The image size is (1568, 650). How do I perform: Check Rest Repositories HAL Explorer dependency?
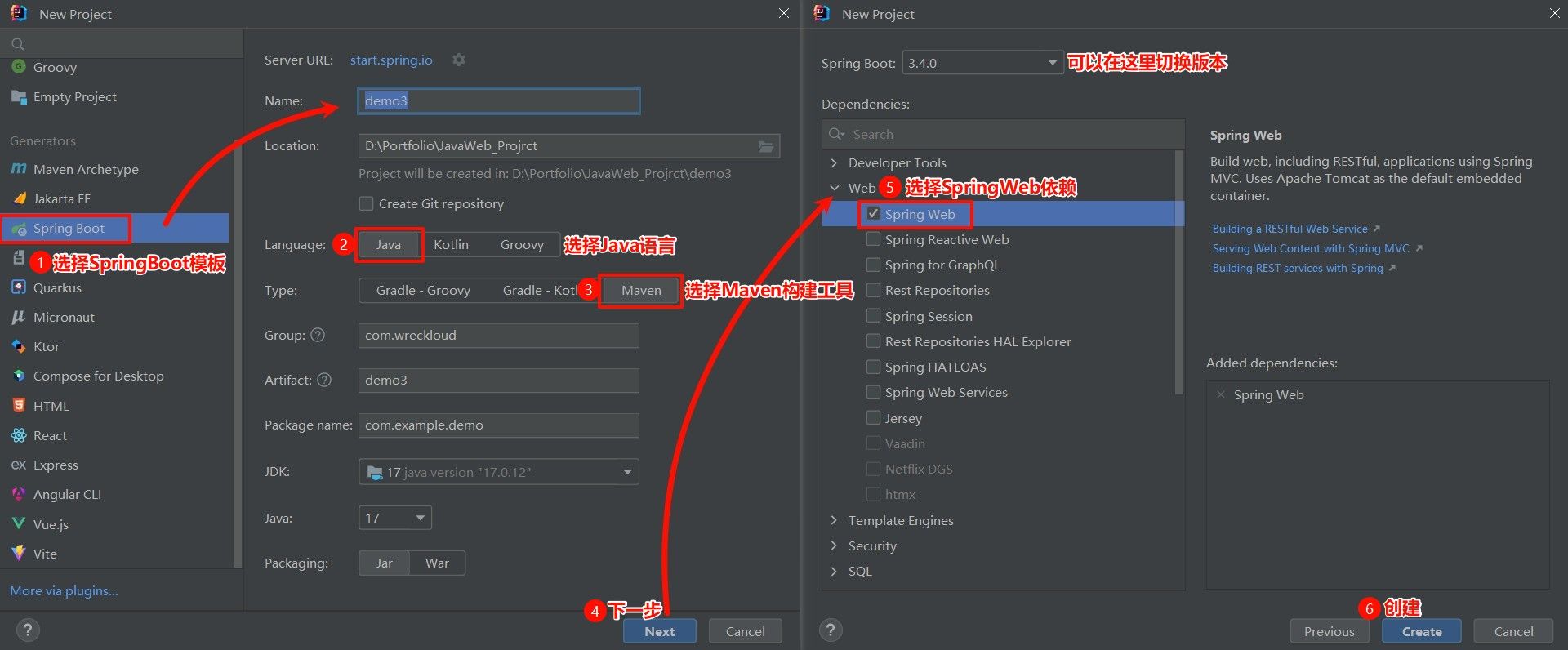click(873, 341)
